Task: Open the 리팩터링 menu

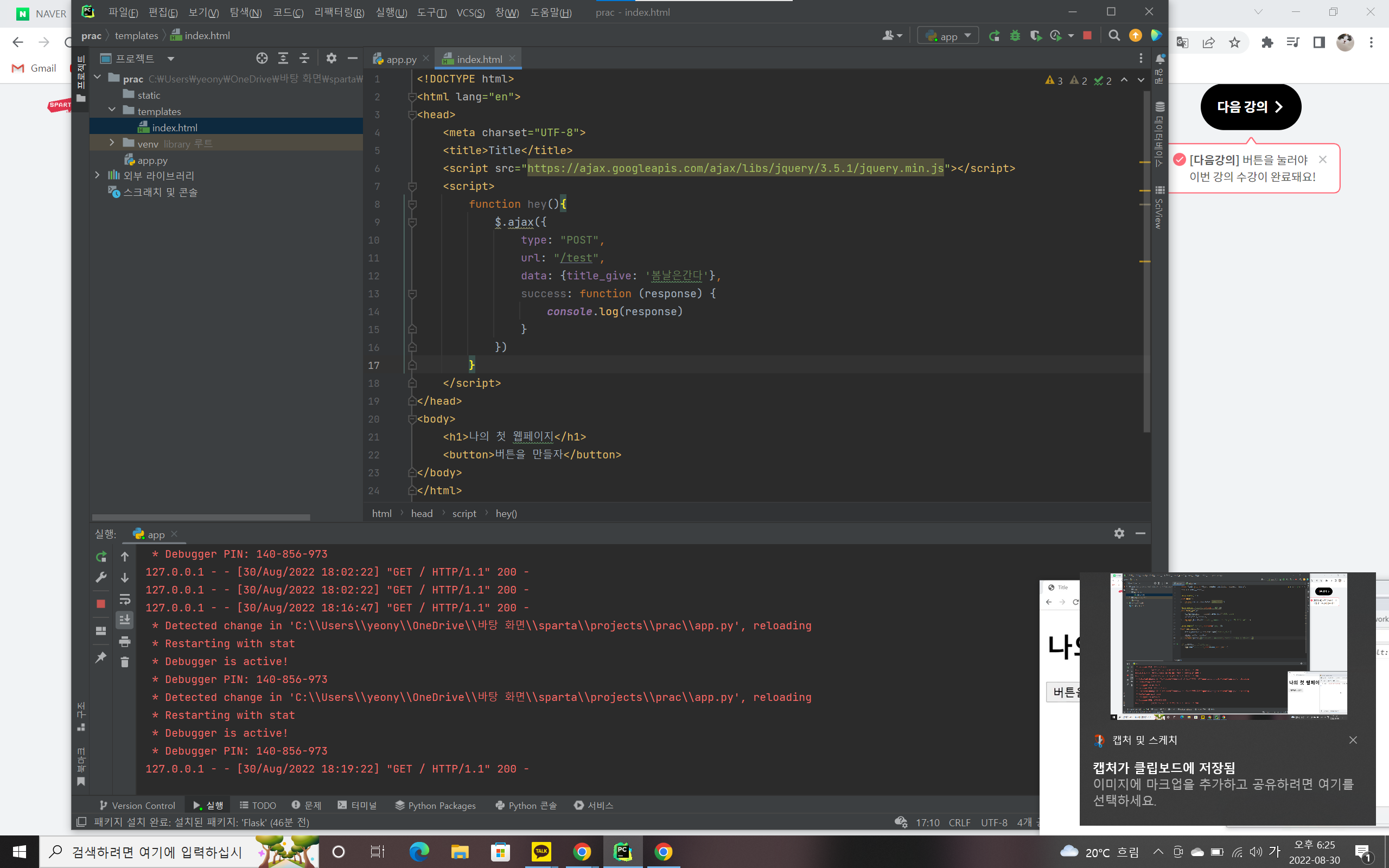Action: [x=339, y=12]
